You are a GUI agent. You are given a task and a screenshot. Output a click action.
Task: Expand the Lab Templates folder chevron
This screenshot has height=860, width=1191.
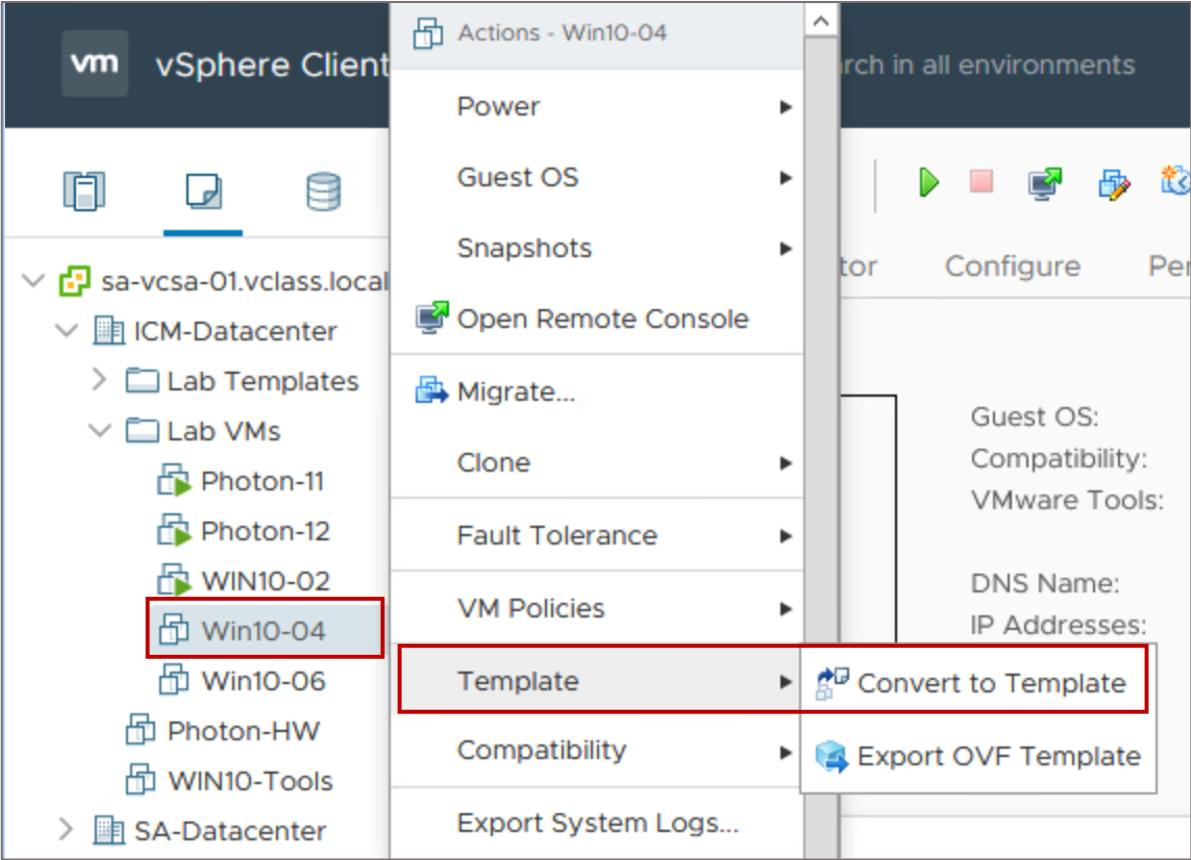coord(100,380)
